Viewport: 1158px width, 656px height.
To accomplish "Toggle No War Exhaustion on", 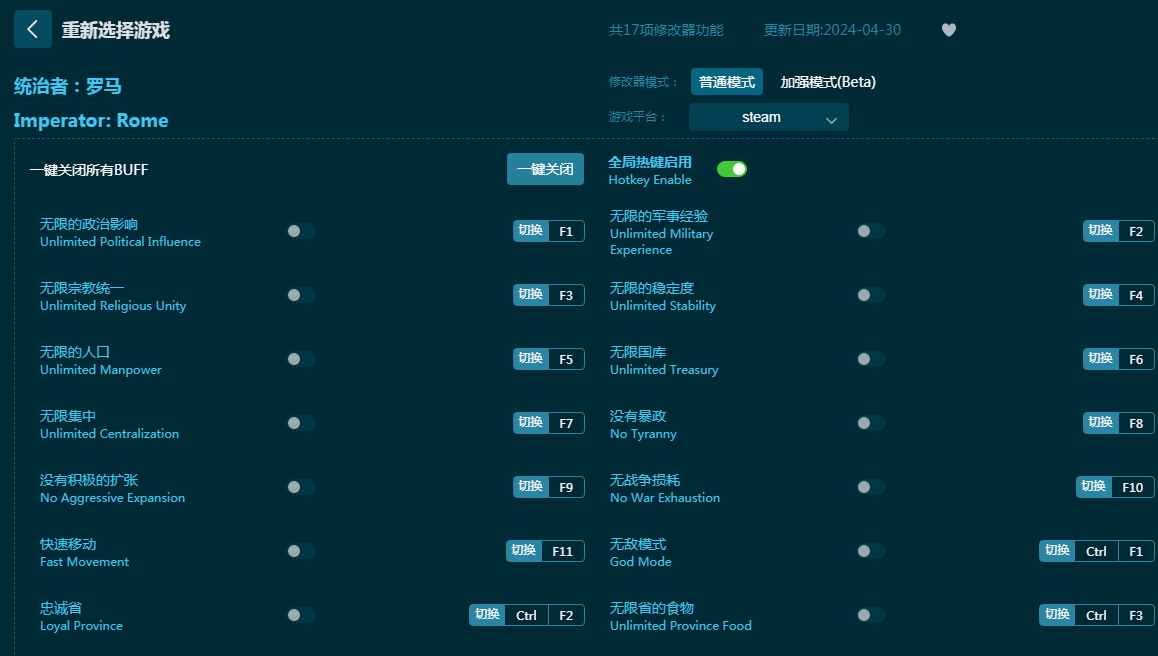I will [871, 487].
